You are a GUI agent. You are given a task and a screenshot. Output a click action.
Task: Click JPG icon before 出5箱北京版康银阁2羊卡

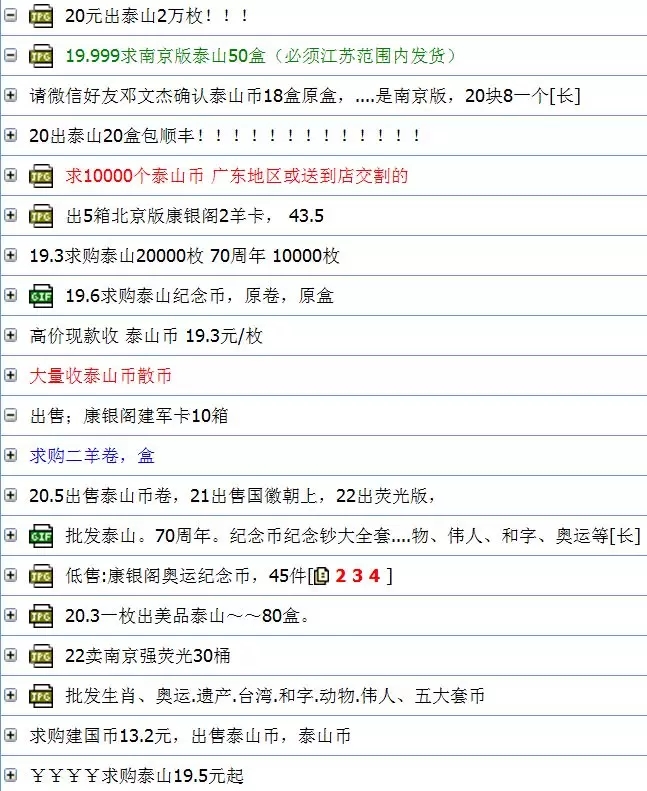pos(41,216)
